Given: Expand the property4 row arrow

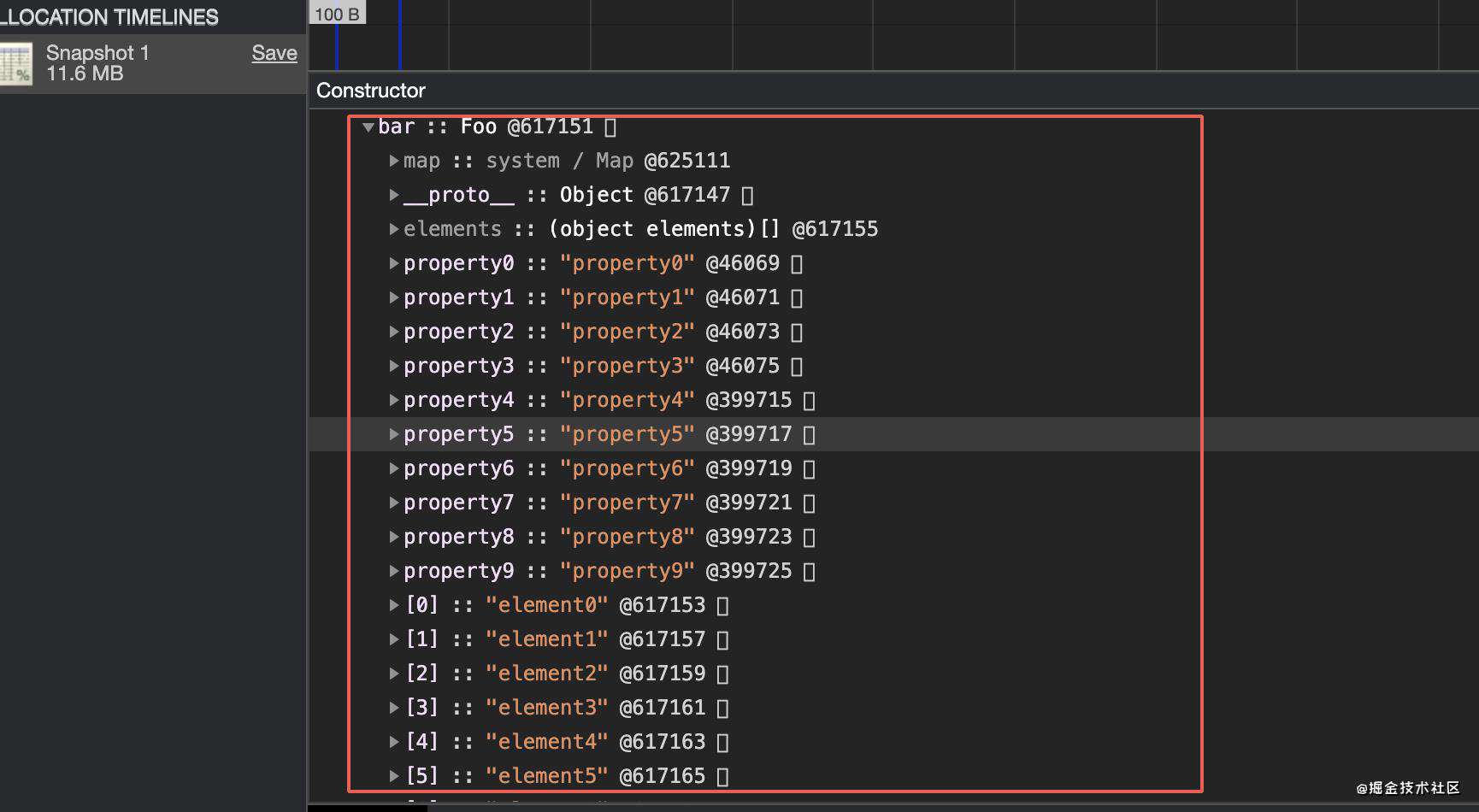Looking at the screenshot, I should [394, 400].
